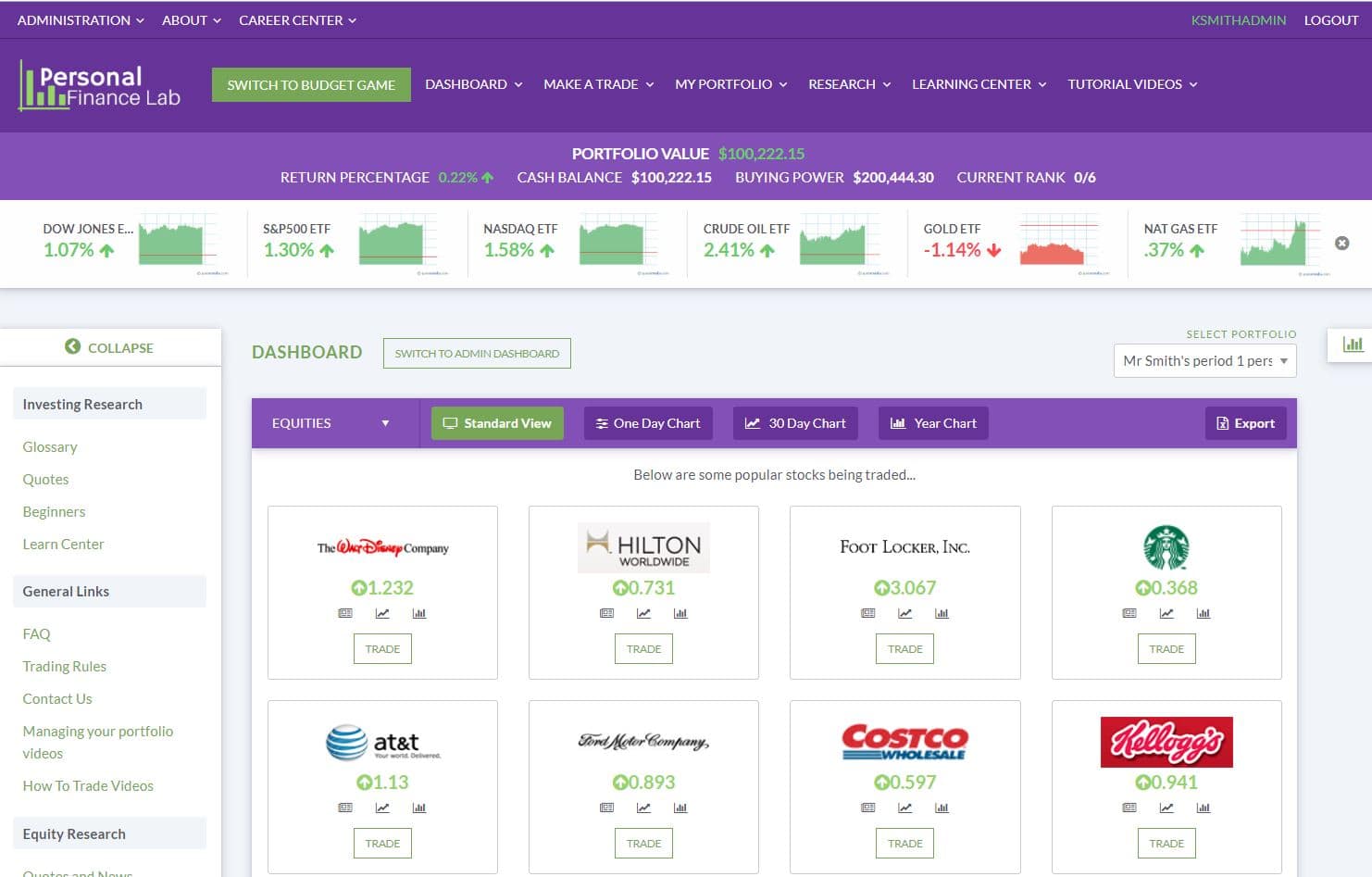Open bar chart icon on Kellogg's card
Image resolution: width=1372 pixels, height=877 pixels.
1204,808
